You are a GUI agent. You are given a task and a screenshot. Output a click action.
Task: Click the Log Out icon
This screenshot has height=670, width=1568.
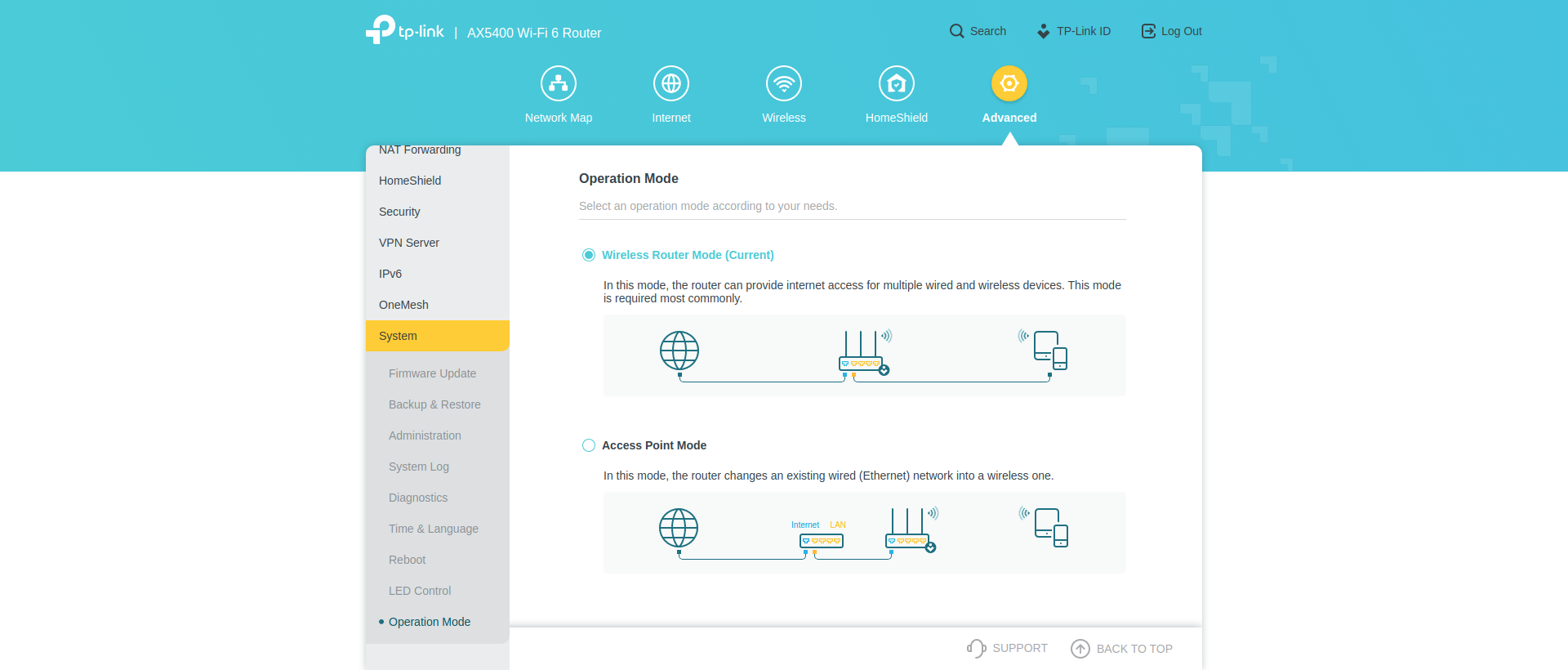[x=1148, y=31]
